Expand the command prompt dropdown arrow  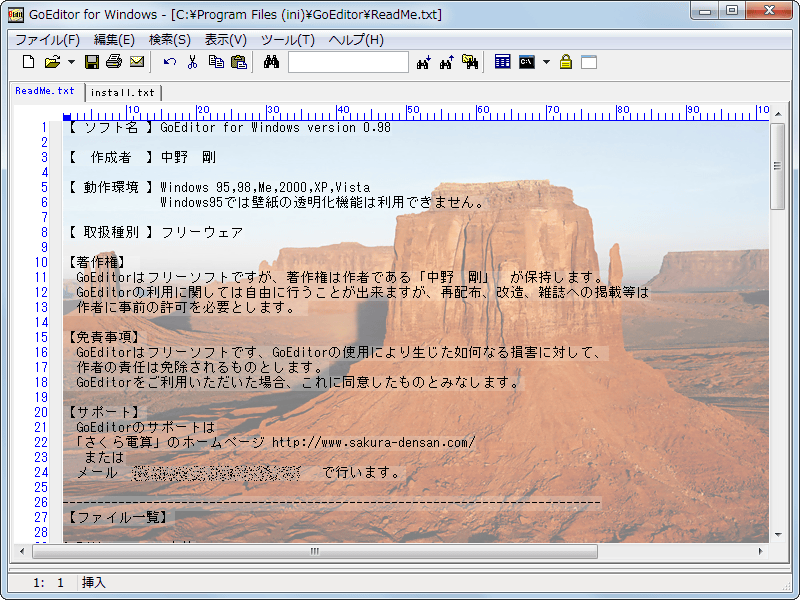(546, 62)
